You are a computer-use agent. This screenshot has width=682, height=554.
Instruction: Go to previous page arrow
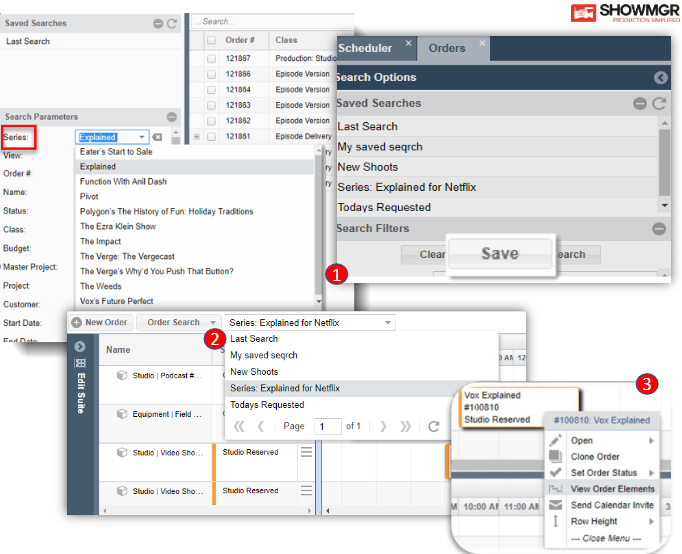click(261, 426)
